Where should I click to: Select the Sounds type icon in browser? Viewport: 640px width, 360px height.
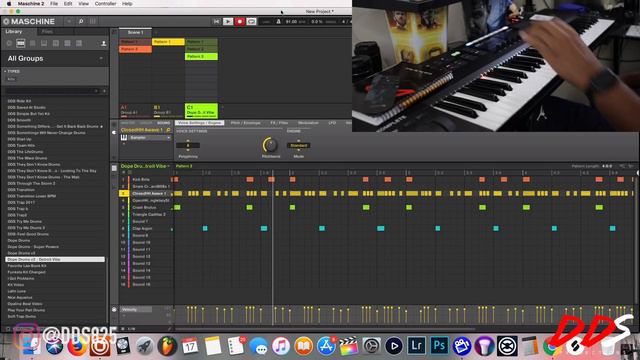[x=32, y=43]
